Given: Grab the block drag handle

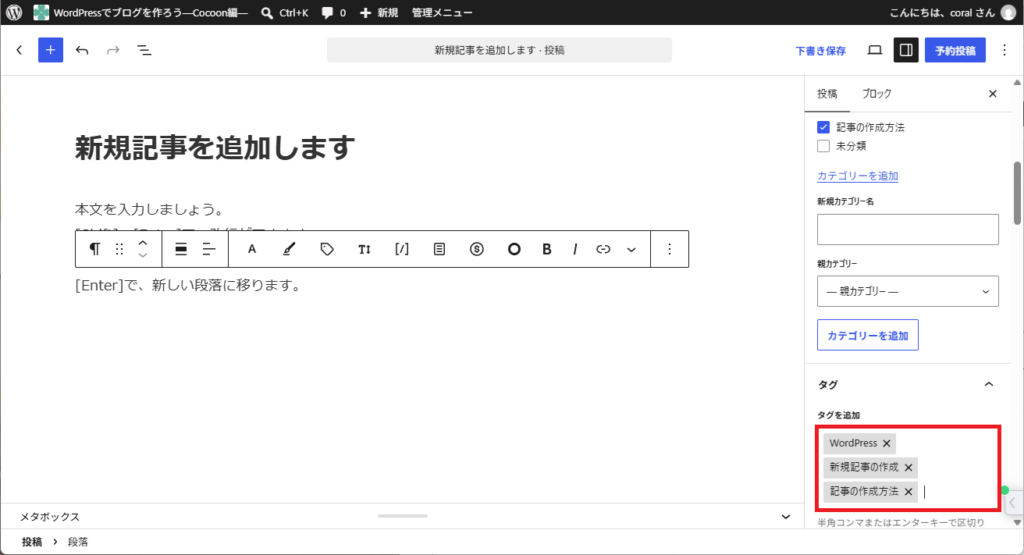Looking at the screenshot, I should click(119, 249).
